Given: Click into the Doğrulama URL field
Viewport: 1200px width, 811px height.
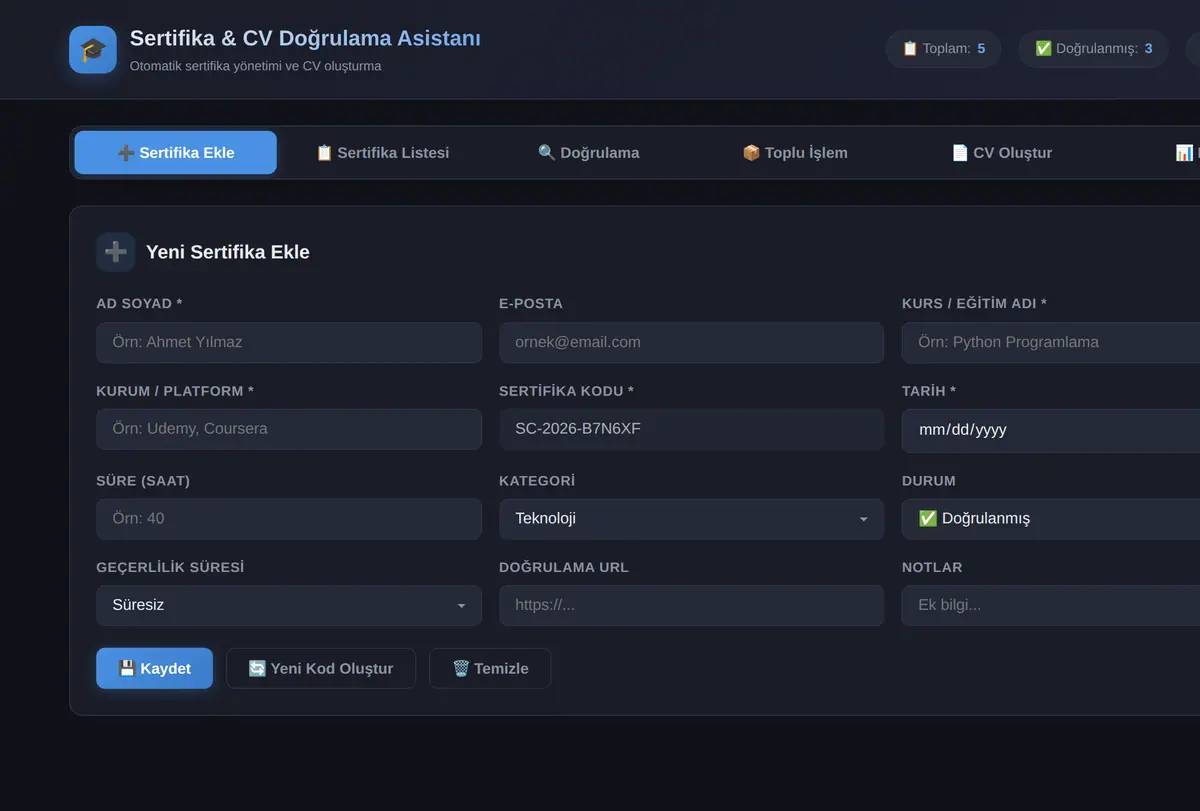Looking at the screenshot, I should click(691, 606).
